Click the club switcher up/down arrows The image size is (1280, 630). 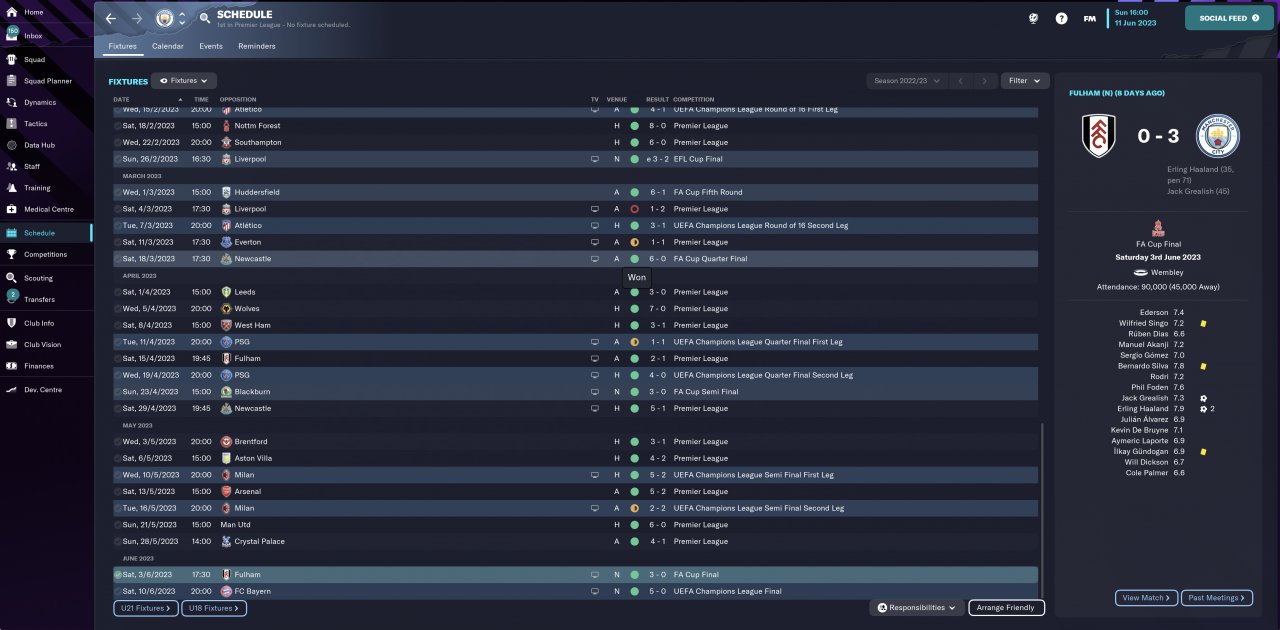click(182, 18)
